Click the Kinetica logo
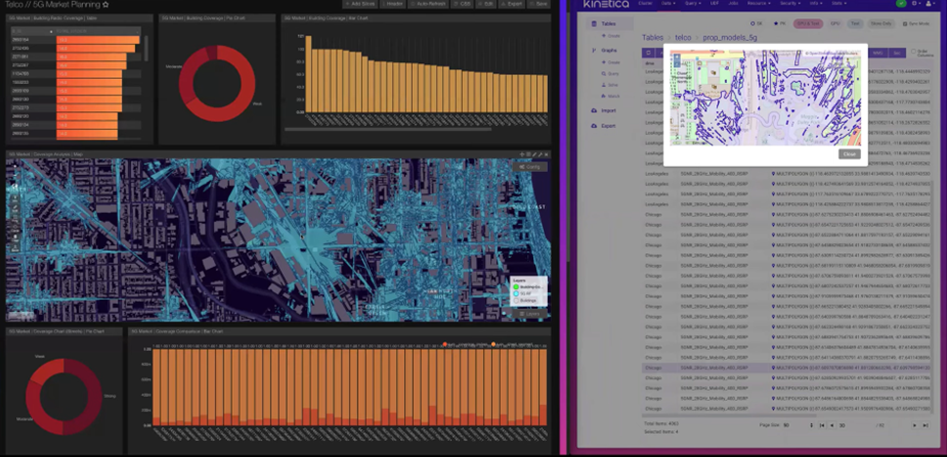Screen dimensions: 947x457 click(x=606, y=4)
